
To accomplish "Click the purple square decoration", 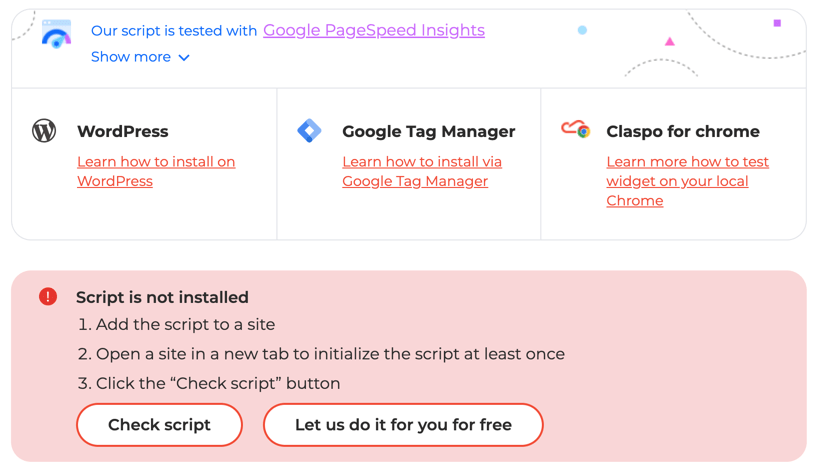I will [x=777, y=23].
